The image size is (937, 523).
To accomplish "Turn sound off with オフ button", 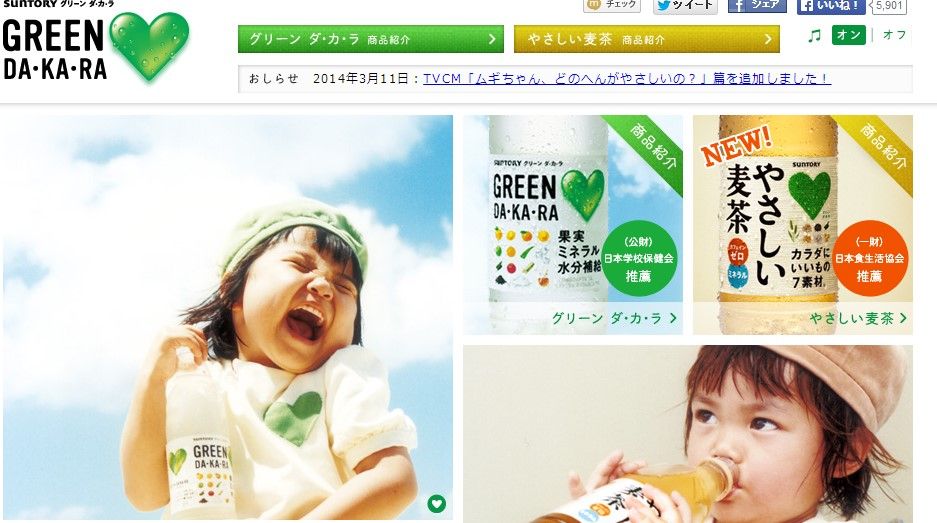I will click(x=895, y=35).
